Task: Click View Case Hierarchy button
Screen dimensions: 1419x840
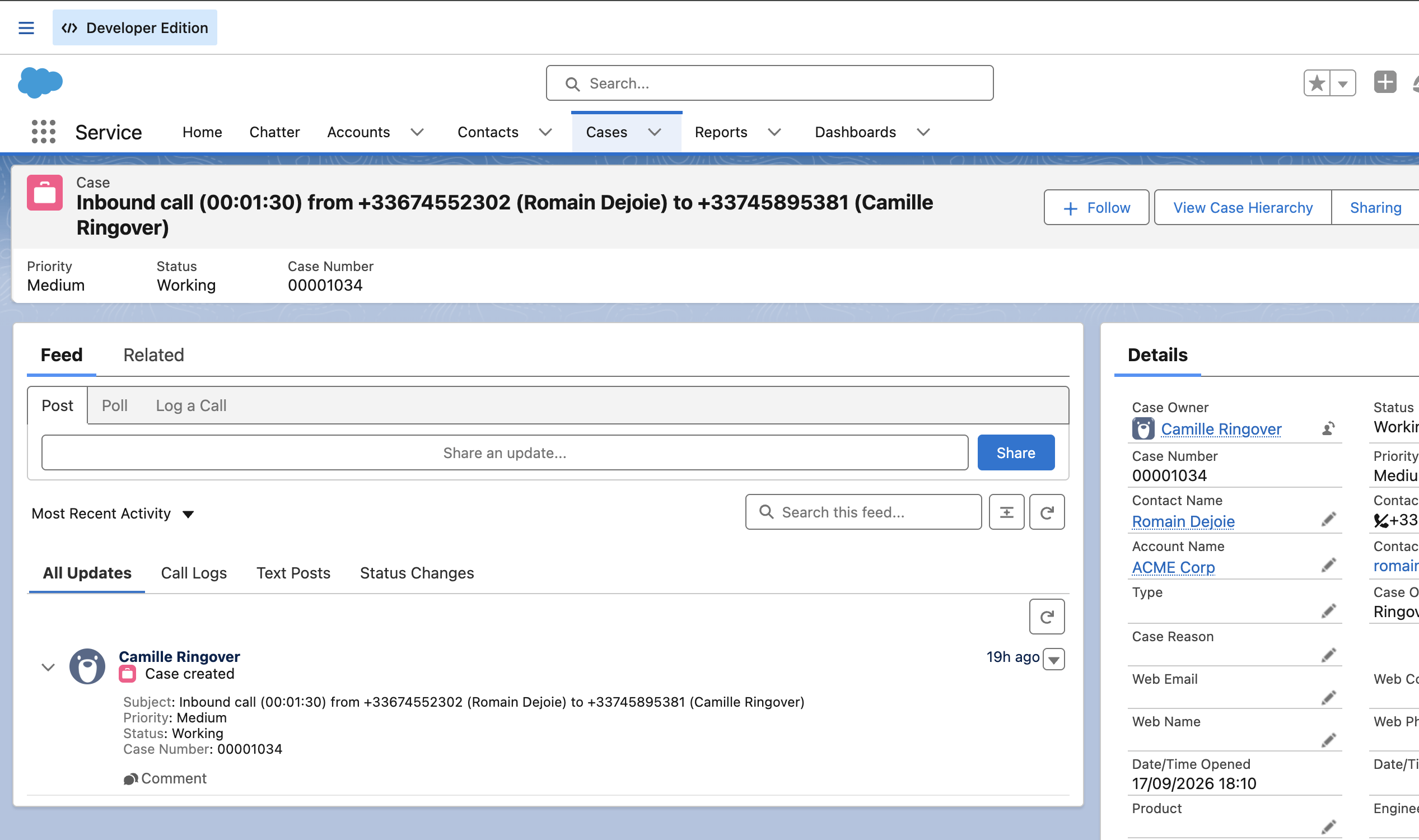Action: (x=1243, y=208)
